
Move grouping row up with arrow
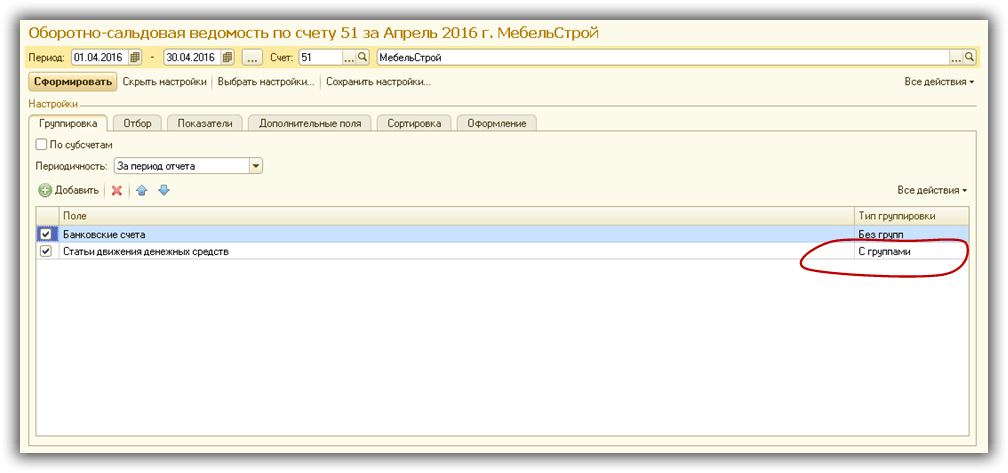coord(141,190)
